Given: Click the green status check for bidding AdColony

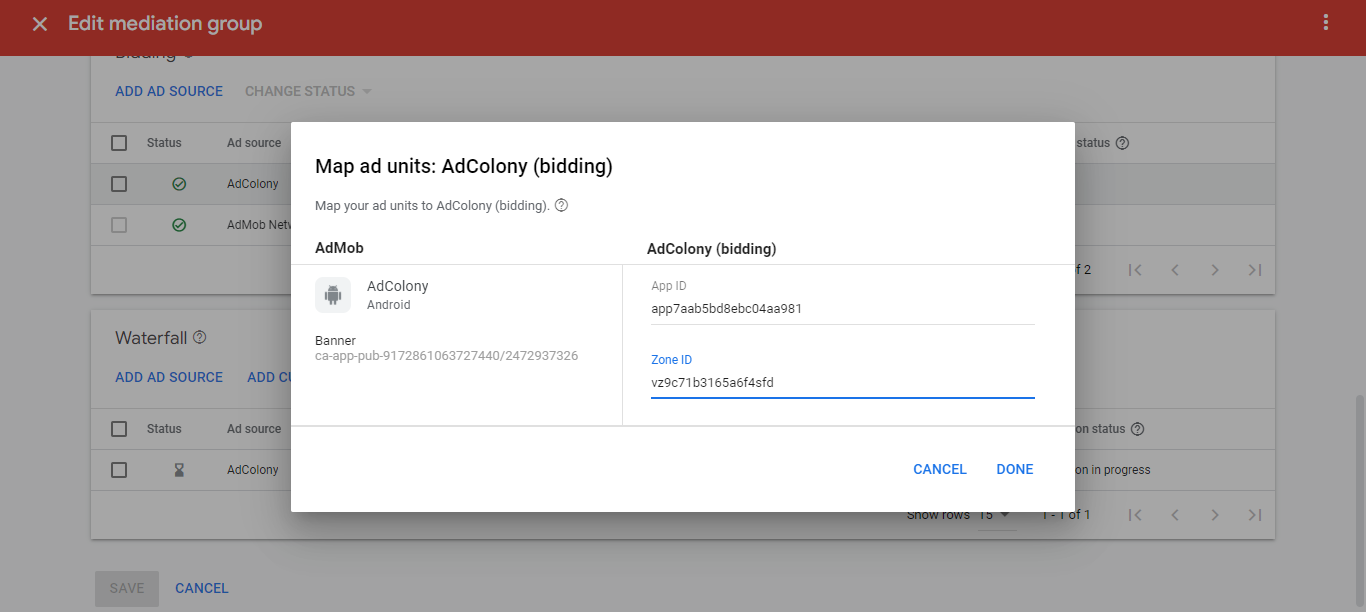Looking at the screenshot, I should (x=179, y=184).
